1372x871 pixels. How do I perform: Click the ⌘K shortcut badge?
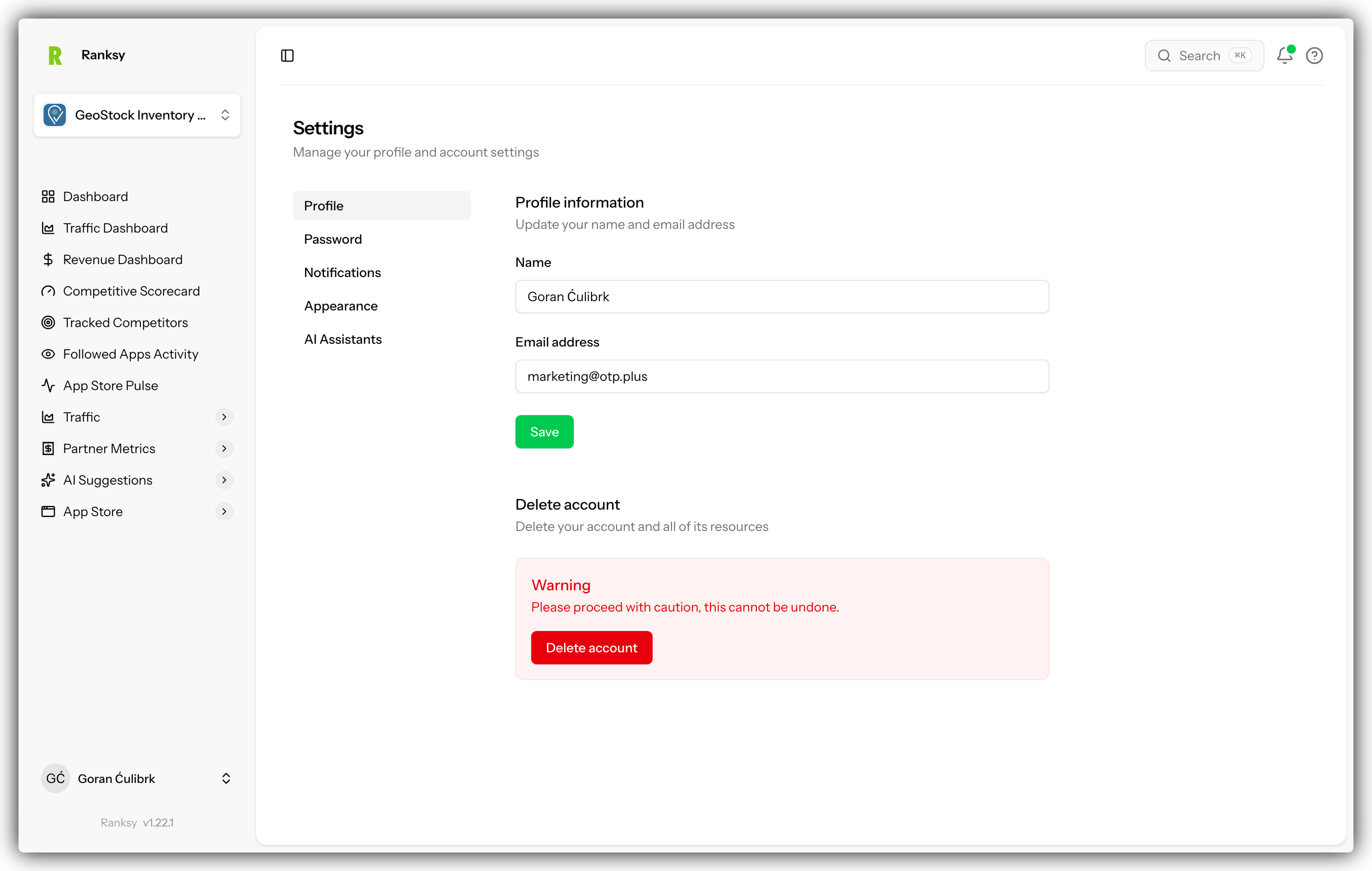pos(1240,55)
